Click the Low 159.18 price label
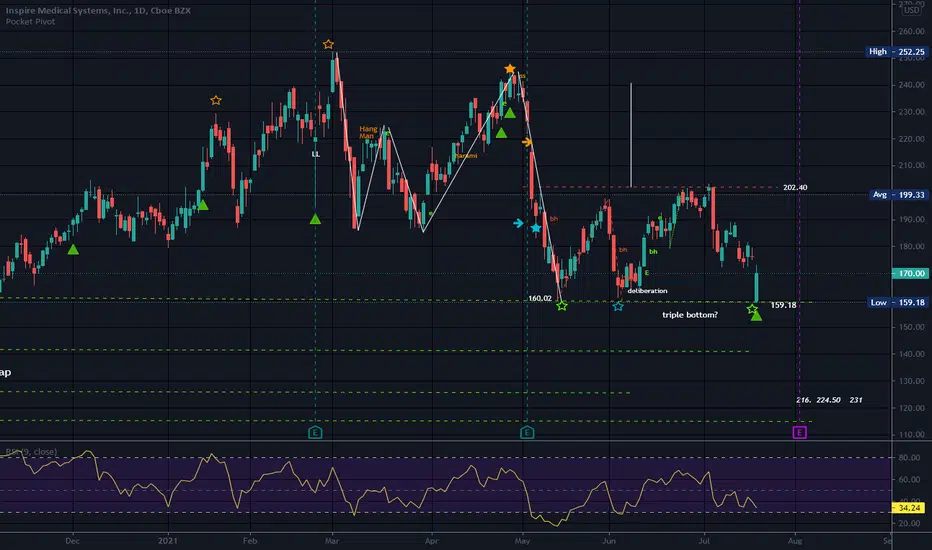 point(898,302)
